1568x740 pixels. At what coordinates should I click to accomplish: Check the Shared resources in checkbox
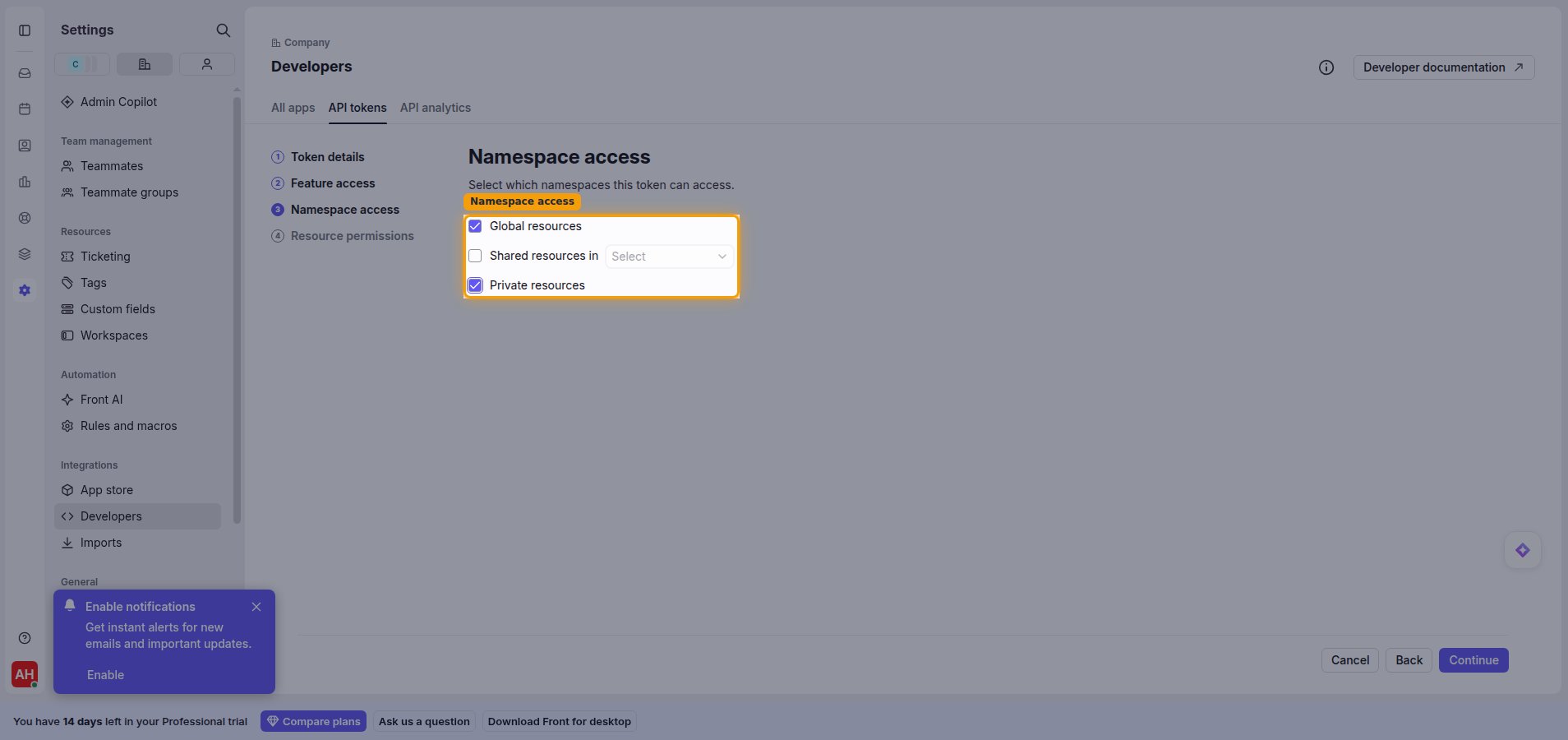click(475, 256)
